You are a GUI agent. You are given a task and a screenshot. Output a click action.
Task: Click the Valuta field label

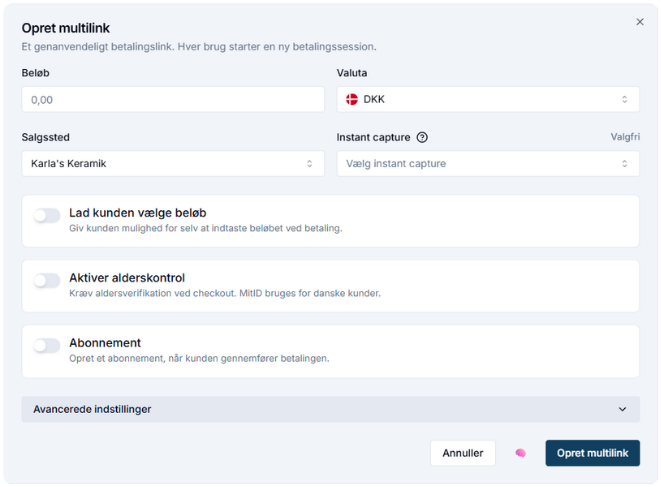coord(352,73)
